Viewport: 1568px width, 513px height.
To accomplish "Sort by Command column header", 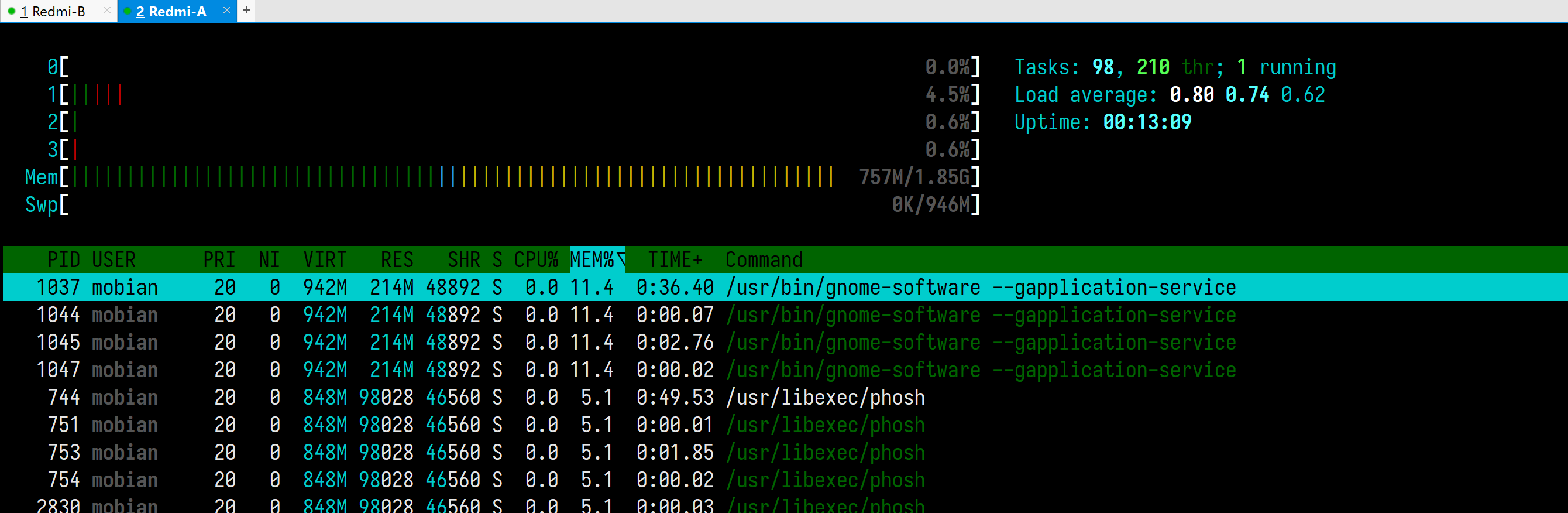I will (x=764, y=260).
